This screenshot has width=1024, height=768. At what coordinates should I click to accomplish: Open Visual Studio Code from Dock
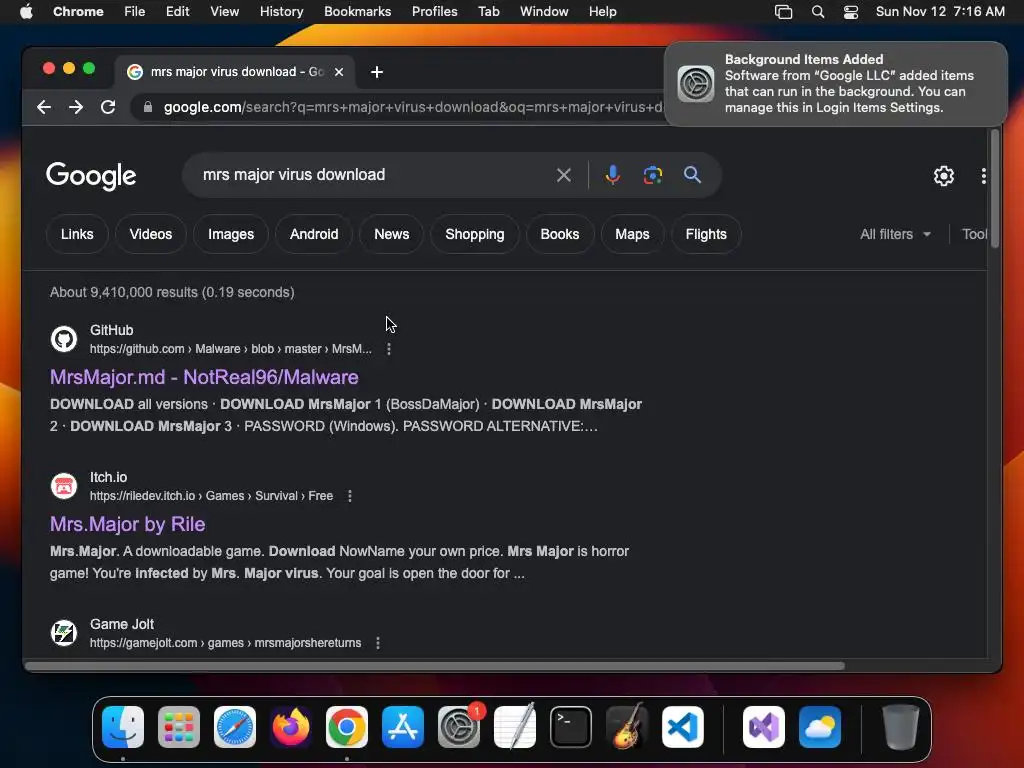coord(683,727)
